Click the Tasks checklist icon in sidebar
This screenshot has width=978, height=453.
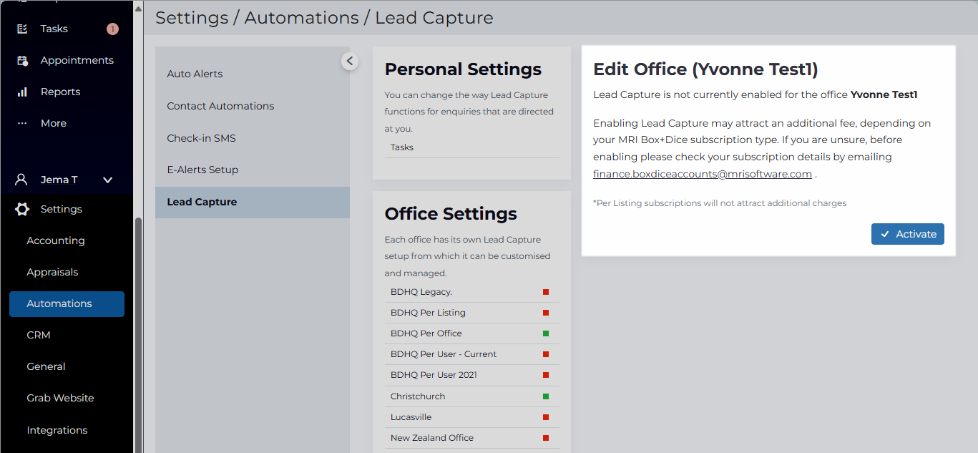coord(22,29)
